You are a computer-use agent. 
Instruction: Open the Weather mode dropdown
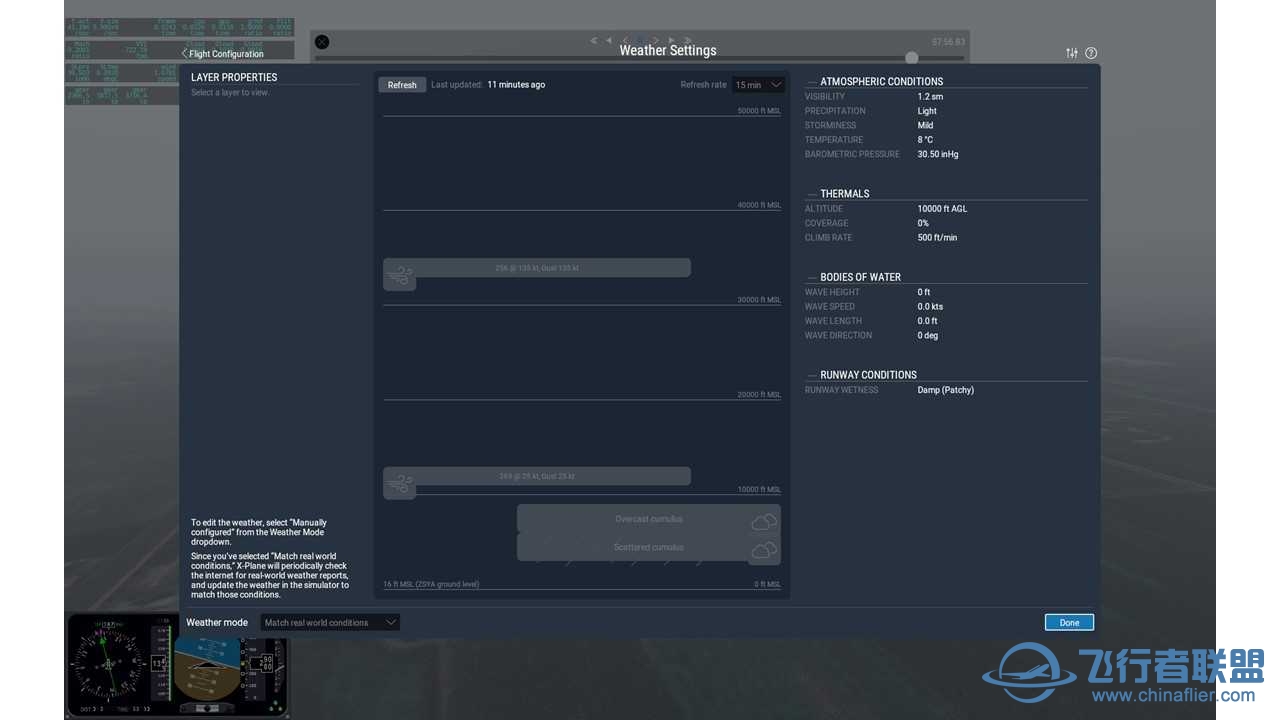[x=330, y=622]
